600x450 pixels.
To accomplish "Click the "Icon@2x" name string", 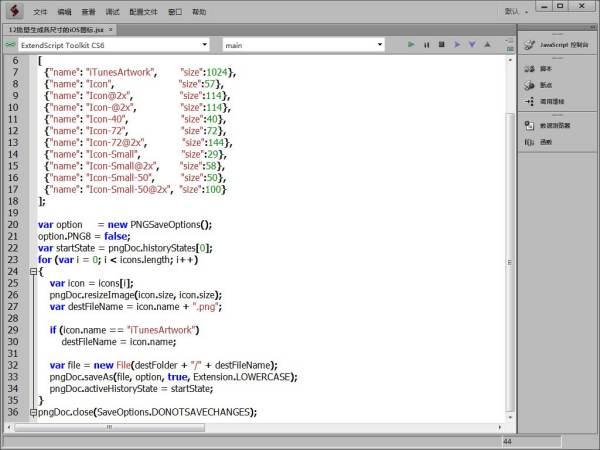I will tap(108, 96).
